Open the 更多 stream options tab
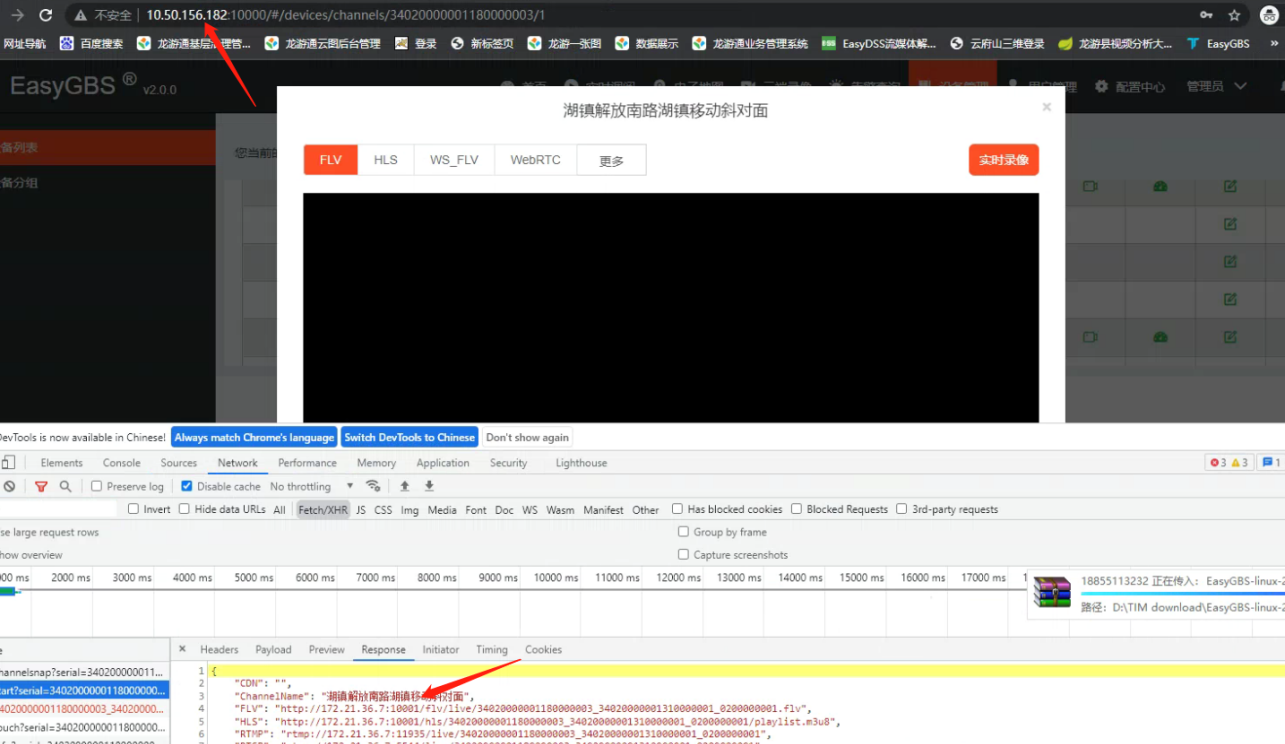The height and width of the screenshot is (744, 1285). [612, 160]
